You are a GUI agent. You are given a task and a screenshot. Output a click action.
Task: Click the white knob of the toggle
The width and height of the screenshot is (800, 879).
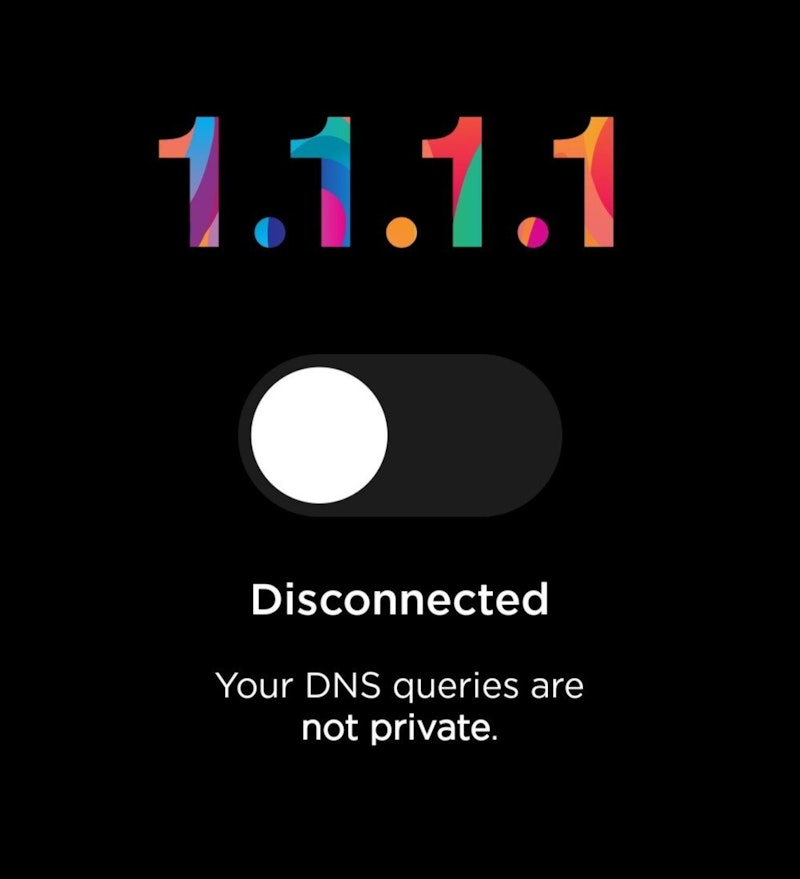coord(319,435)
